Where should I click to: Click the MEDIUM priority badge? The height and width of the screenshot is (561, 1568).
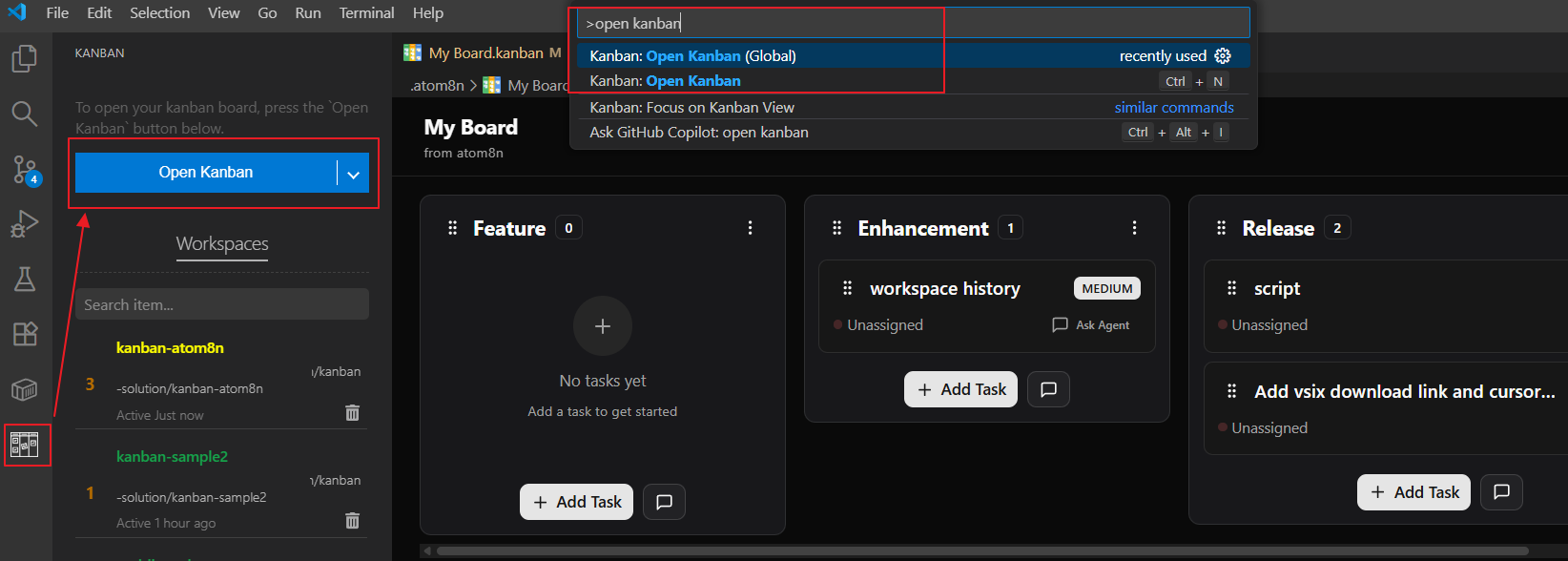click(1107, 288)
